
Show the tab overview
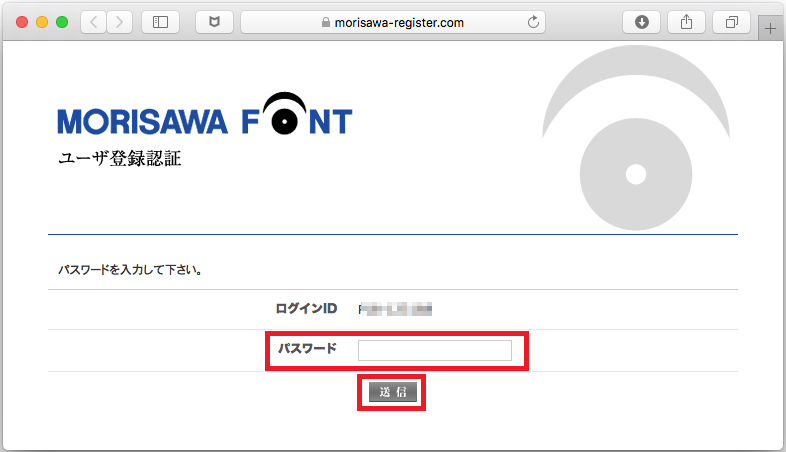point(732,22)
